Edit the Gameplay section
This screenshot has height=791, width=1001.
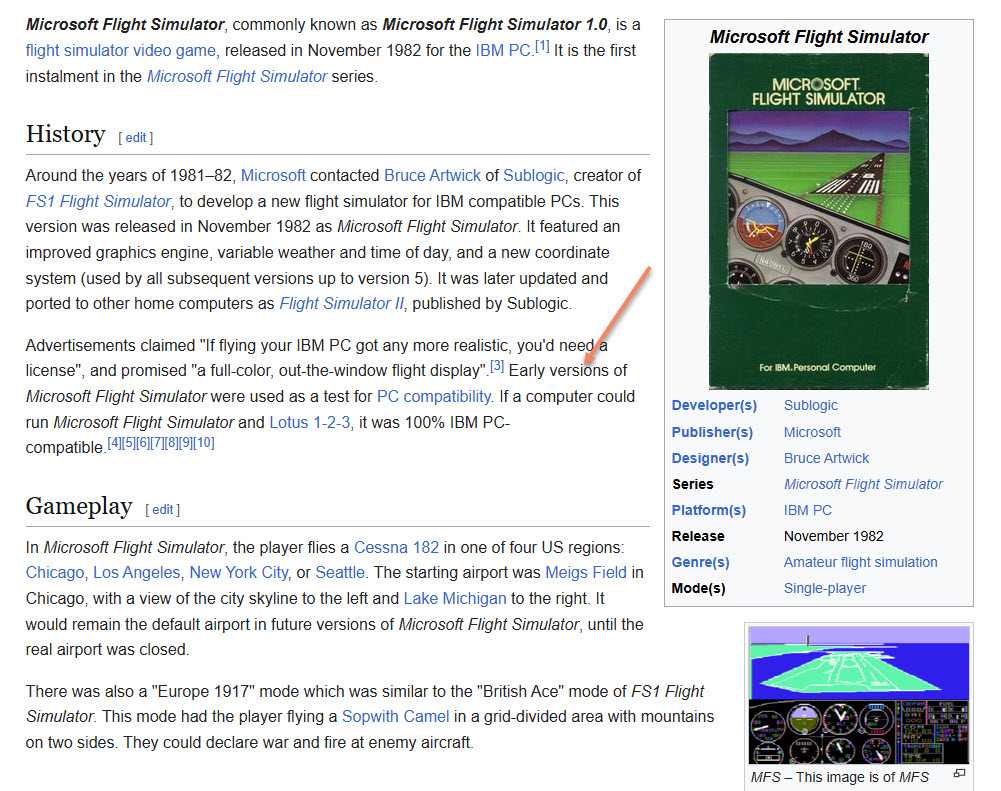163,509
